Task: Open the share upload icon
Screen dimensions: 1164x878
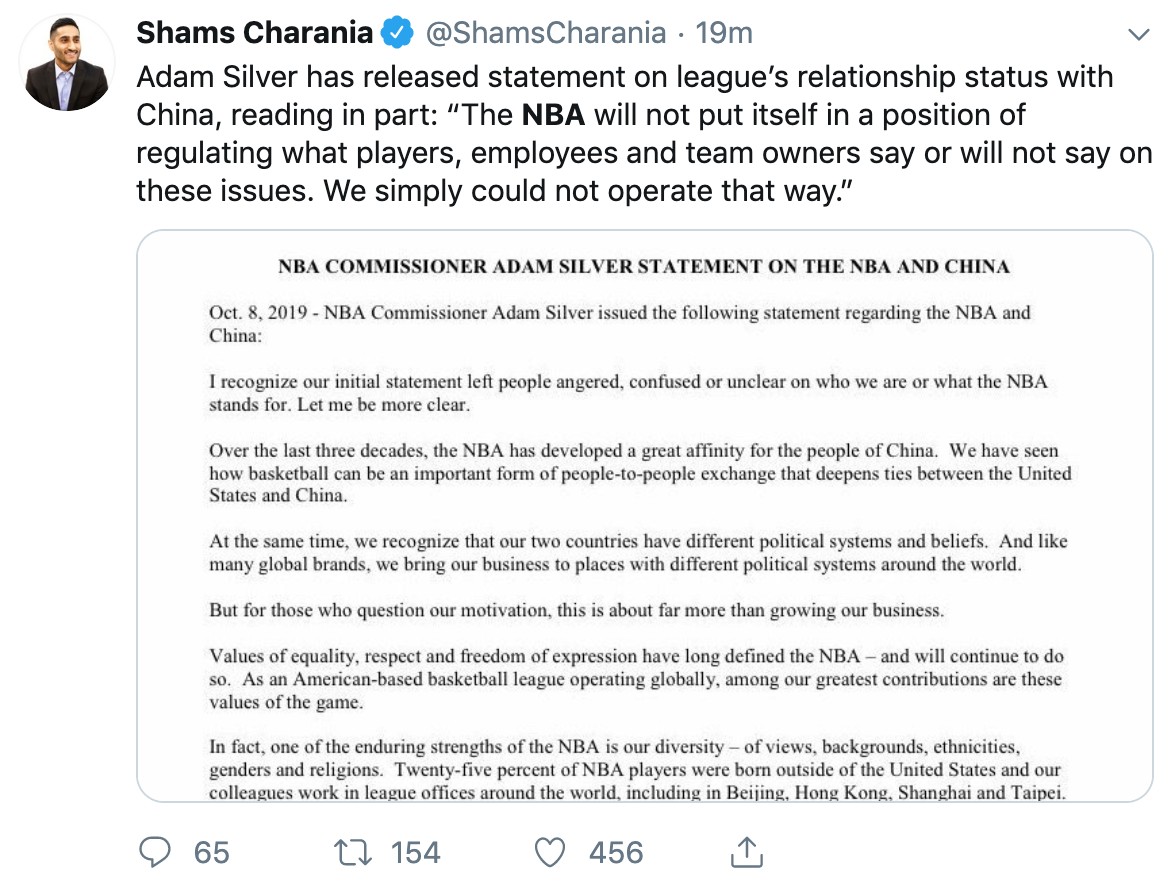Action: 747,851
